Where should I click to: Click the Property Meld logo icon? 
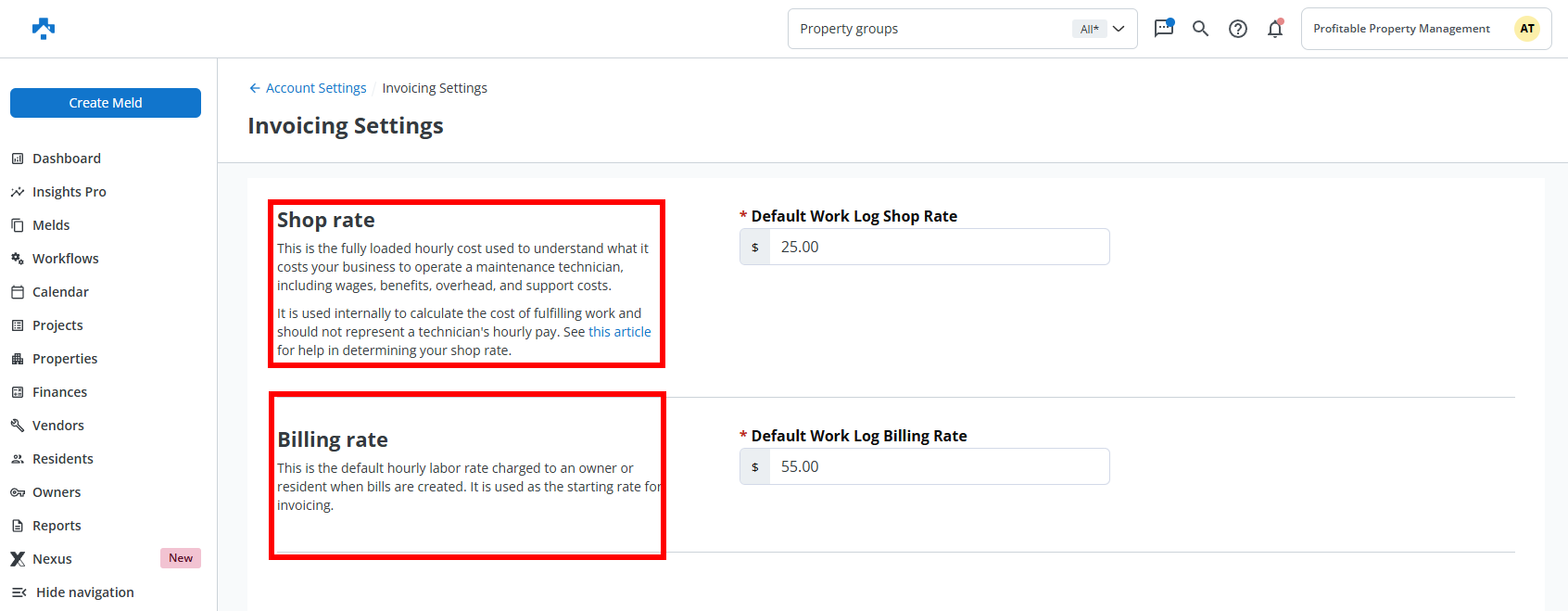(x=44, y=29)
